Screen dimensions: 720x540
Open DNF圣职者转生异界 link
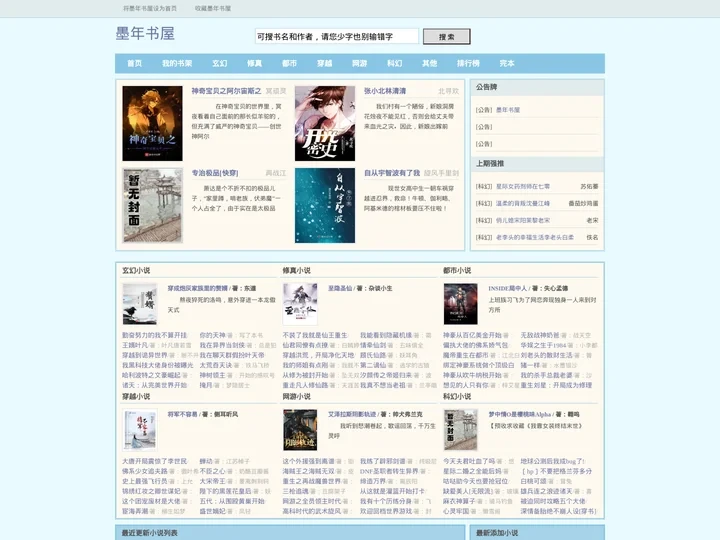(389, 471)
